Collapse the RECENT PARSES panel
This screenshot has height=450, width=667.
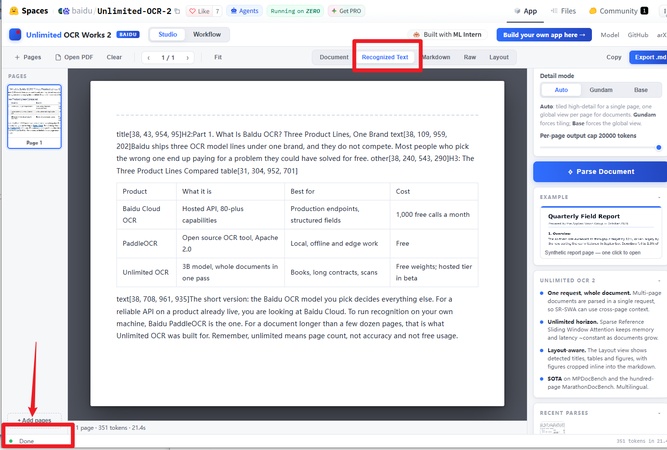click(659, 413)
